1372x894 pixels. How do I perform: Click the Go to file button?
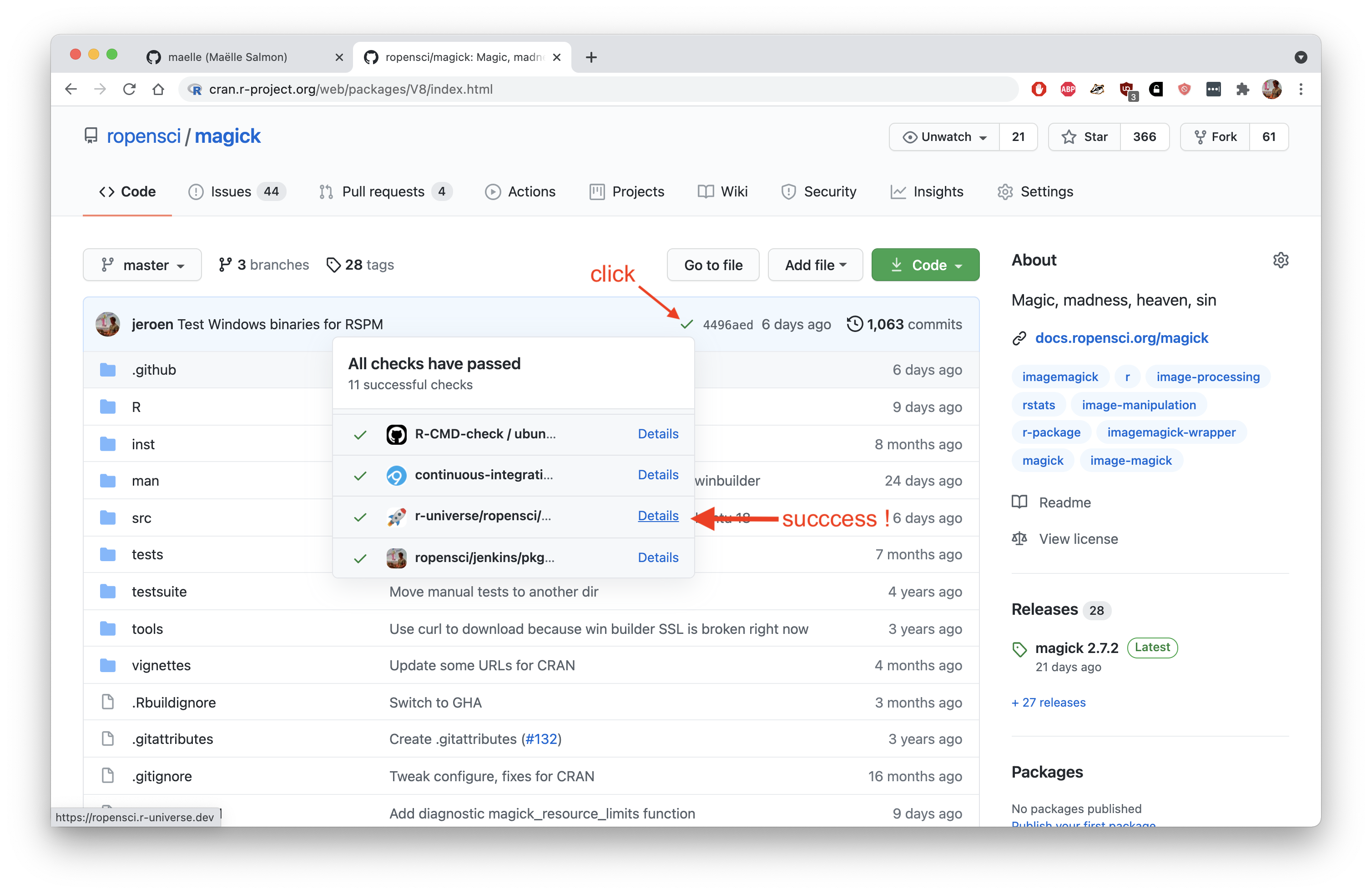(712, 265)
